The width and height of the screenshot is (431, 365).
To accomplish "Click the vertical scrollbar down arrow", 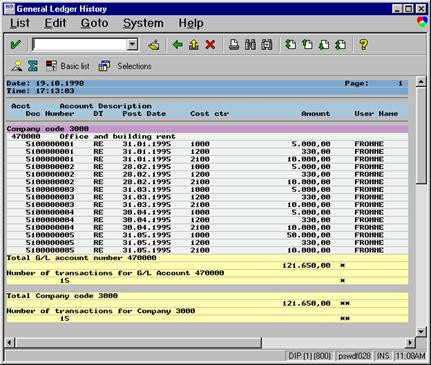I will pos(421,331).
